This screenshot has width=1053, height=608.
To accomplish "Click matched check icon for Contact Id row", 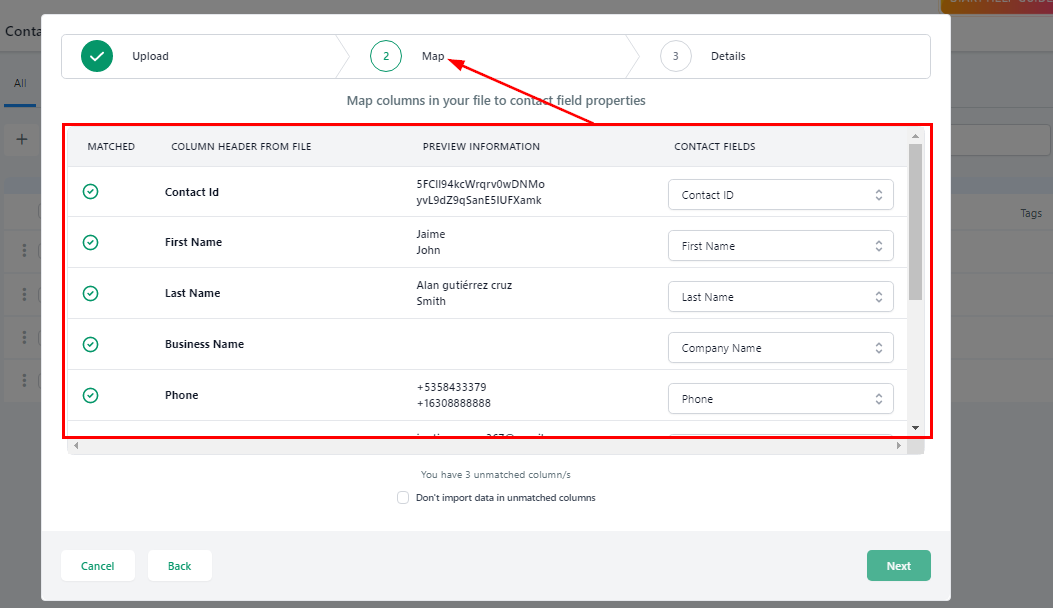I will pyautogui.click(x=90, y=192).
